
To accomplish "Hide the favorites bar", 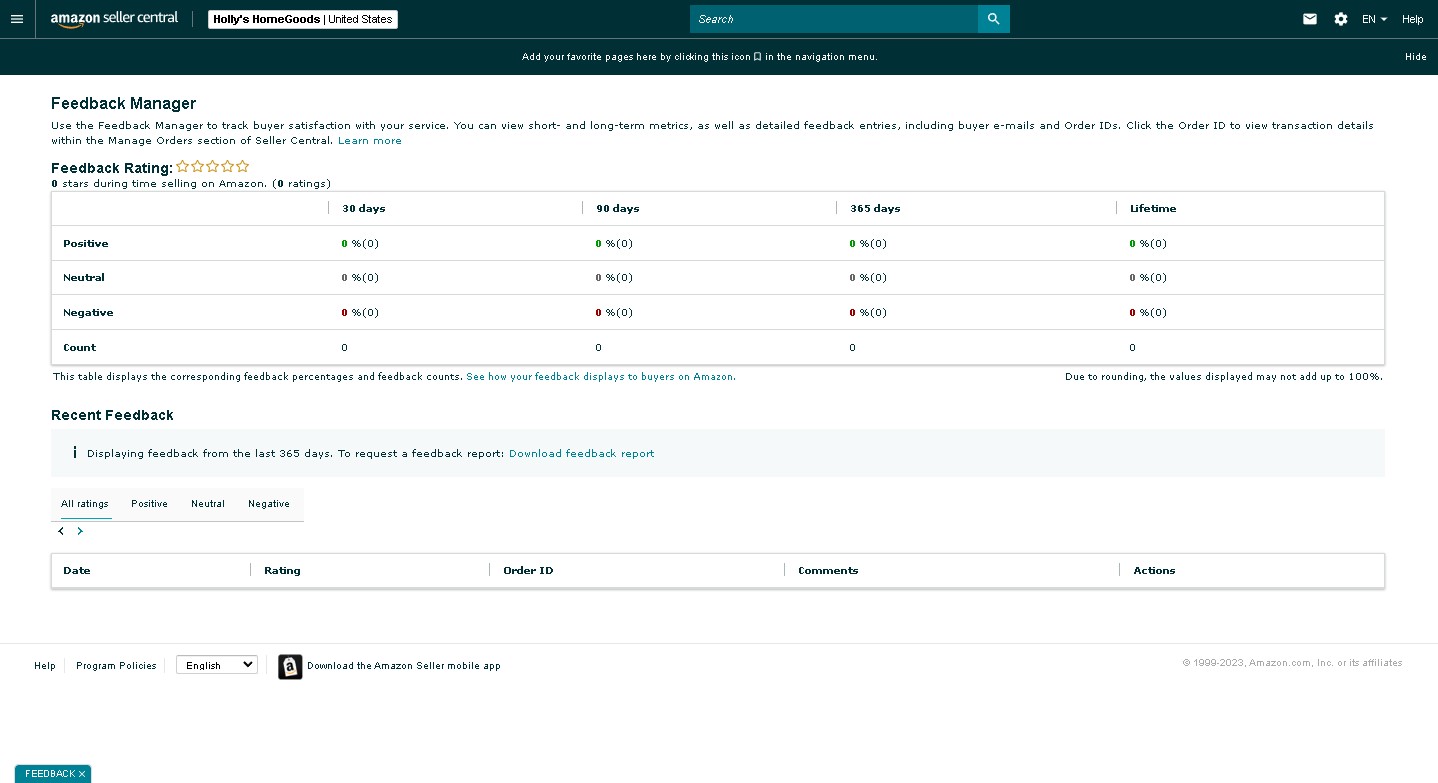I will tap(1415, 57).
